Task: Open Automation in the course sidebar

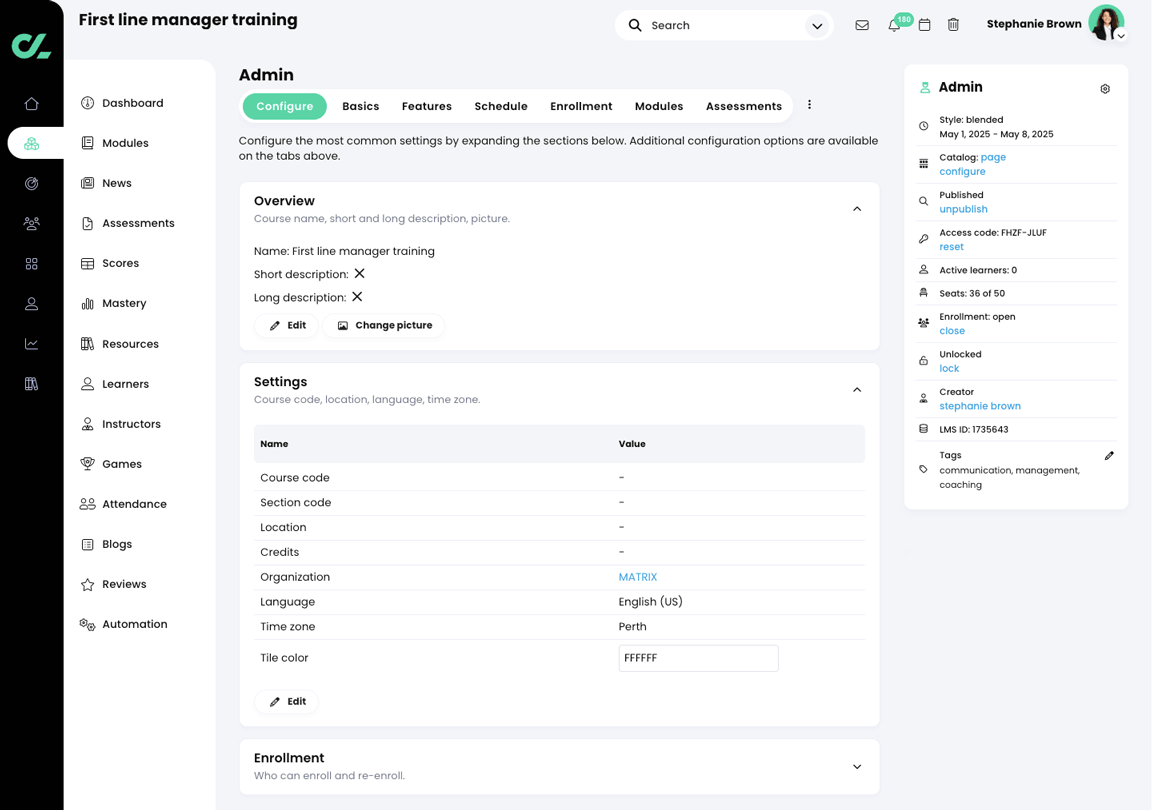Action: click(123, 624)
